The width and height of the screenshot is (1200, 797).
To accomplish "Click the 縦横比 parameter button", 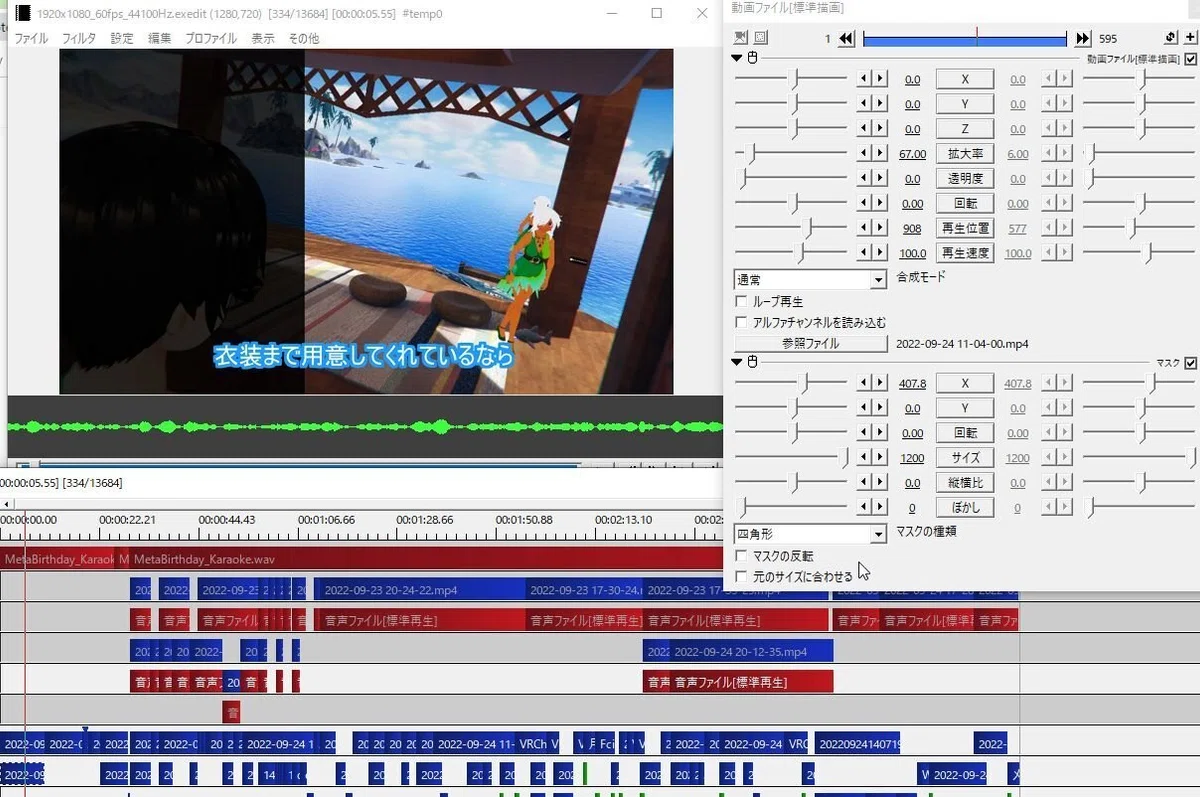I will coord(965,483).
